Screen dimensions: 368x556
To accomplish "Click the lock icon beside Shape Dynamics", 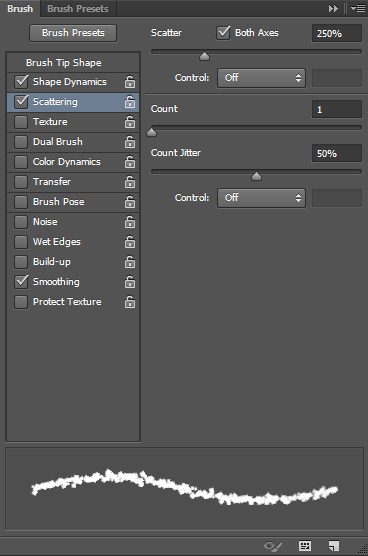I will [x=130, y=82].
